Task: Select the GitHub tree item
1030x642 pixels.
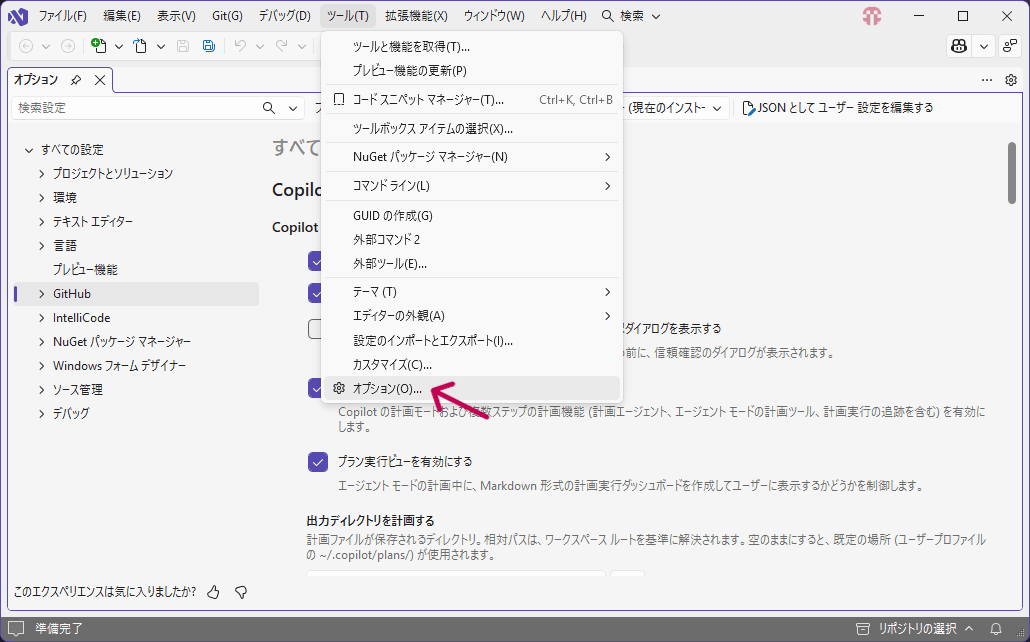Action: 136,294
